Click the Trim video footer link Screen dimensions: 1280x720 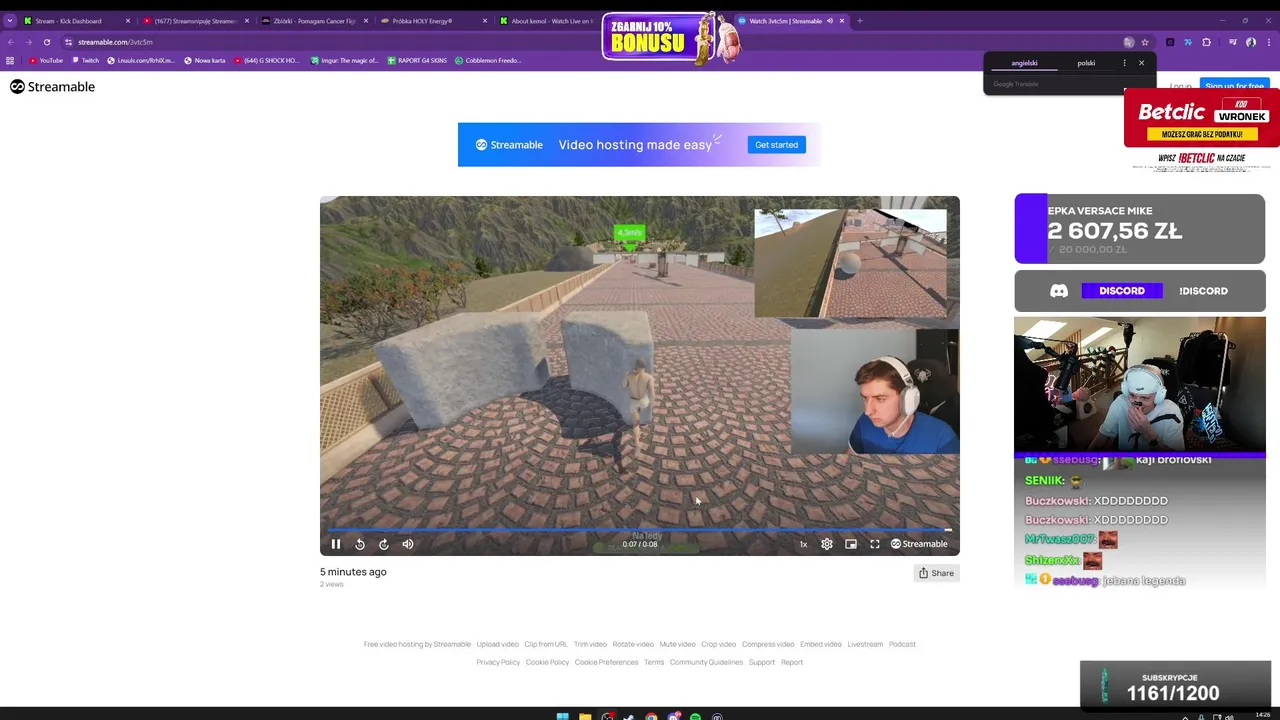click(590, 644)
